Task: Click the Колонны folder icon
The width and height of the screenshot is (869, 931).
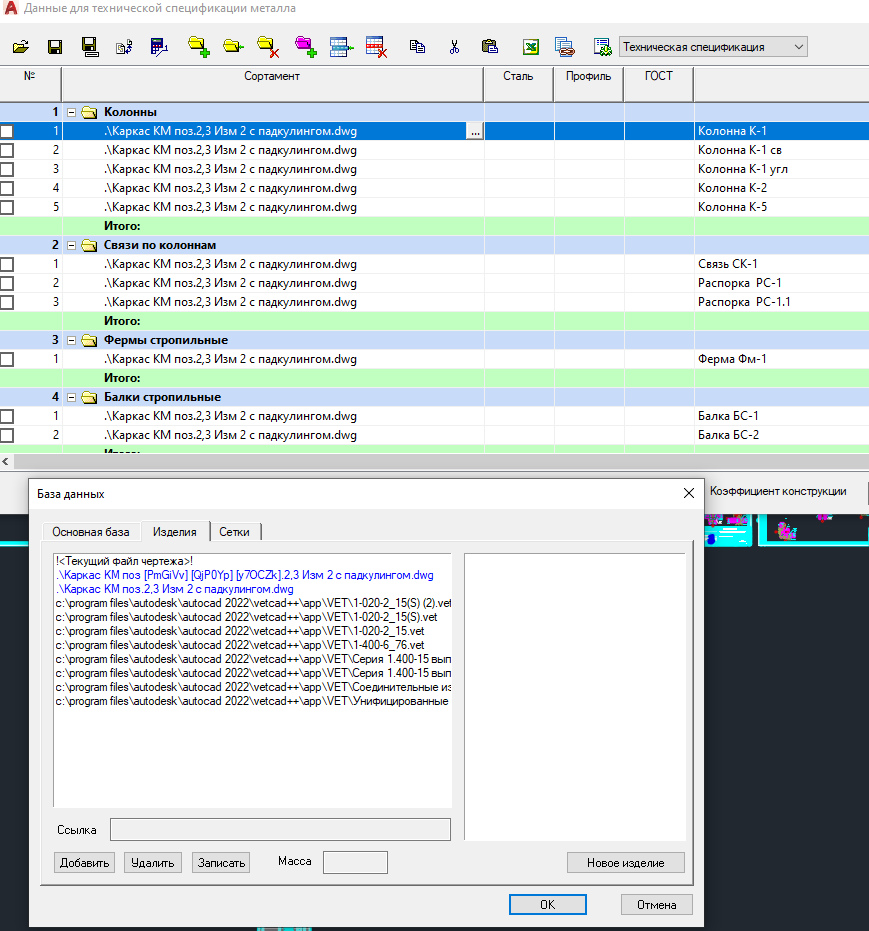Action: click(x=89, y=112)
